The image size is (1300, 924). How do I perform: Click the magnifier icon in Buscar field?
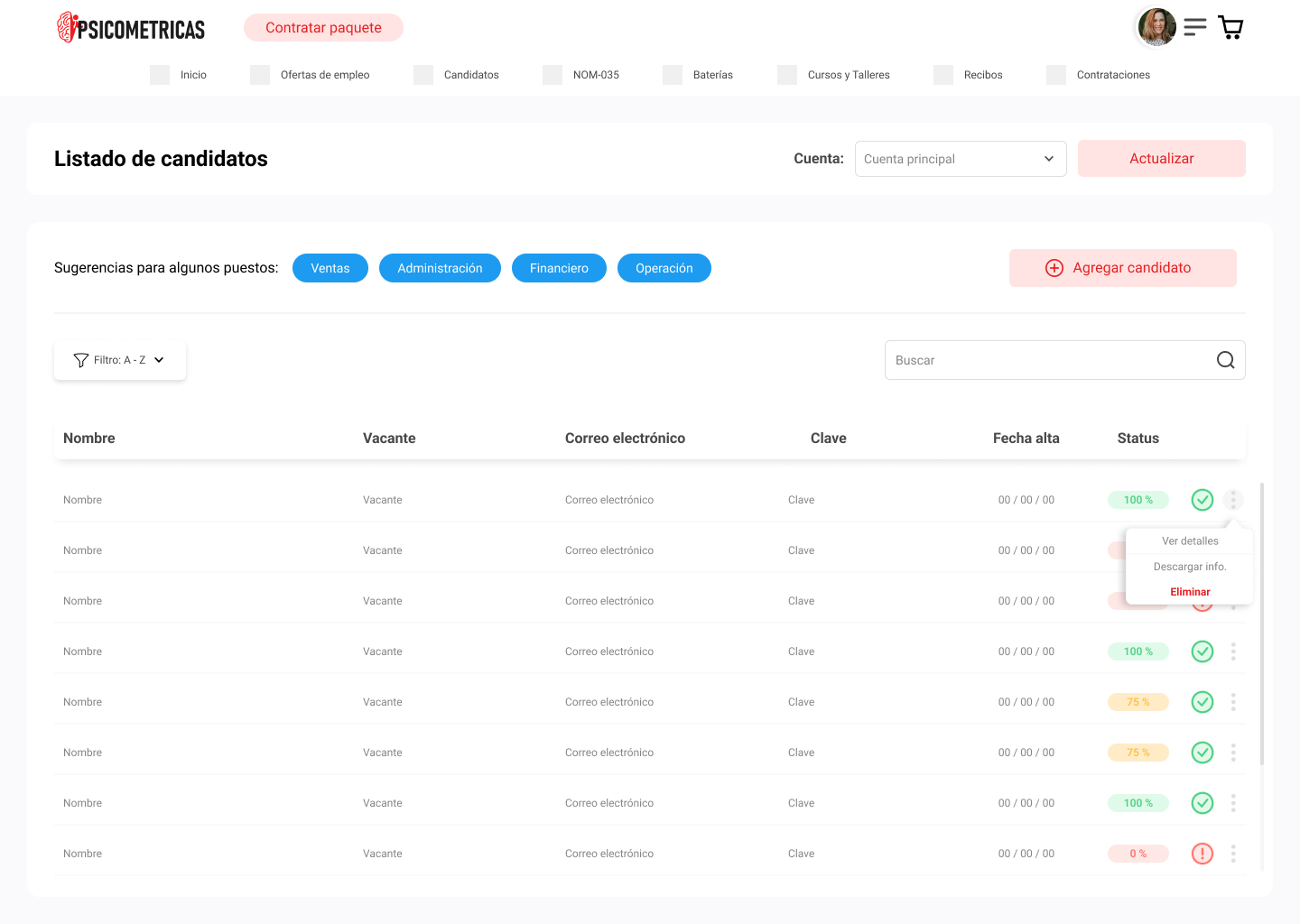tap(1225, 360)
